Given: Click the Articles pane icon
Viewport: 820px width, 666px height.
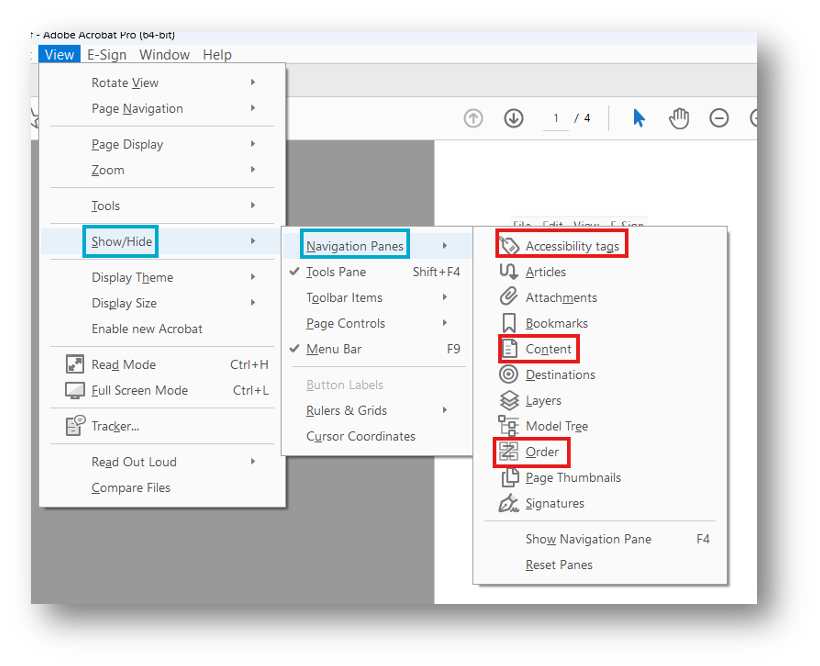Looking at the screenshot, I should coord(509,271).
